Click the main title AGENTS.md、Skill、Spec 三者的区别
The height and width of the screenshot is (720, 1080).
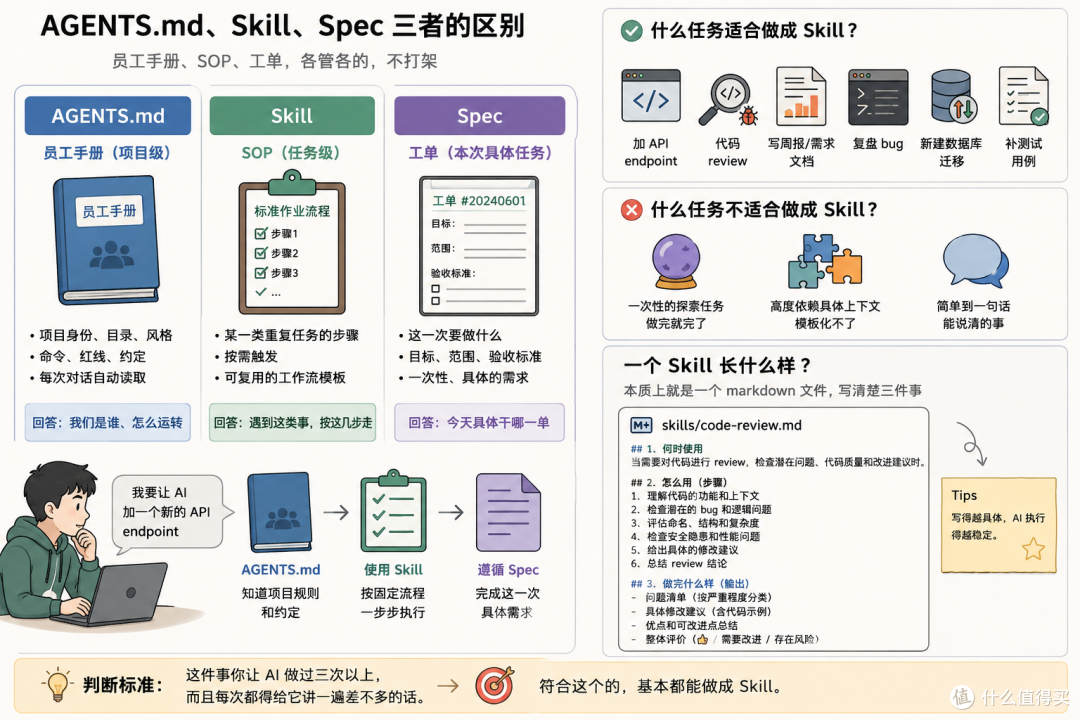tap(282, 26)
